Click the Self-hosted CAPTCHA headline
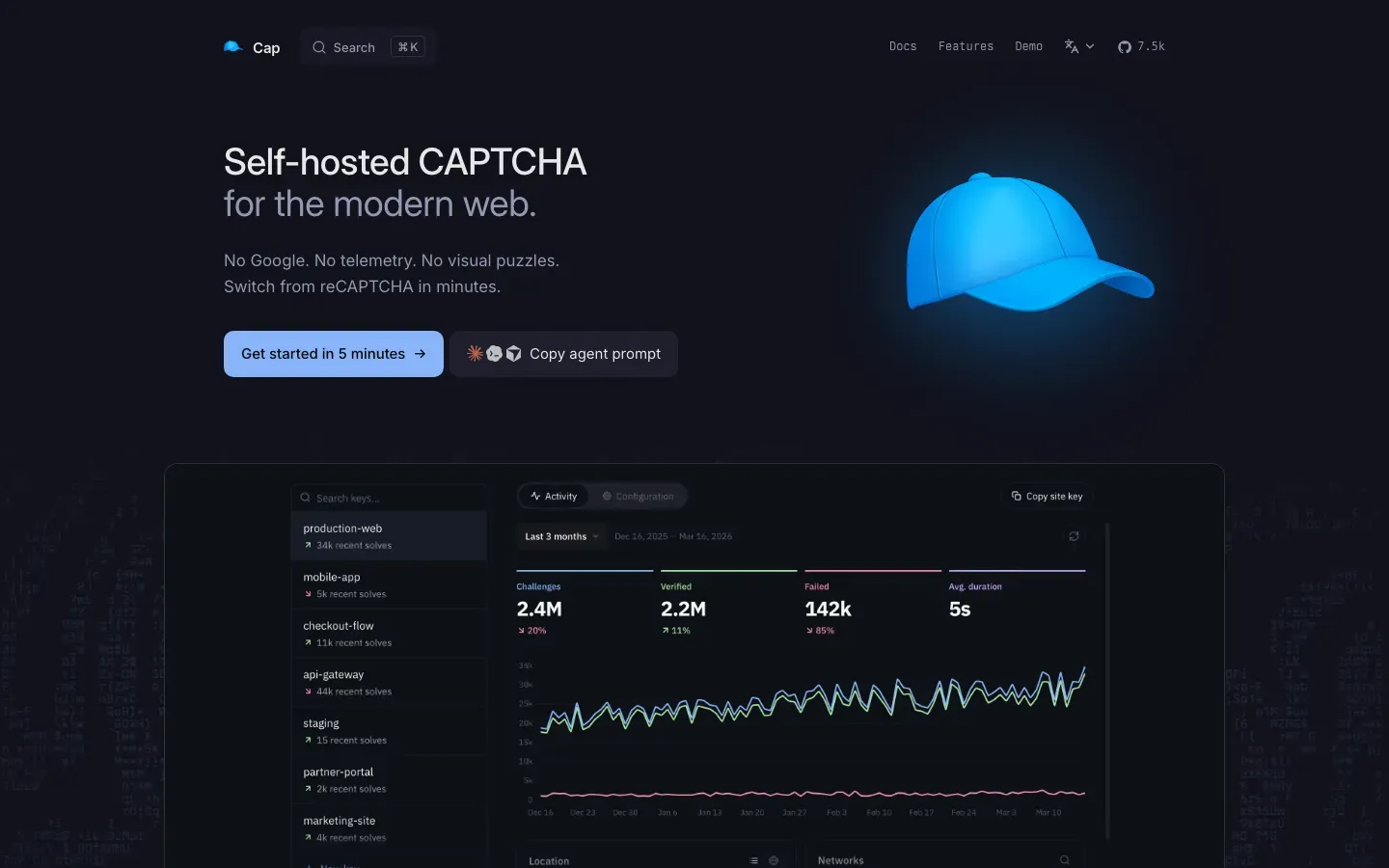1389x868 pixels. click(x=405, y=162)
